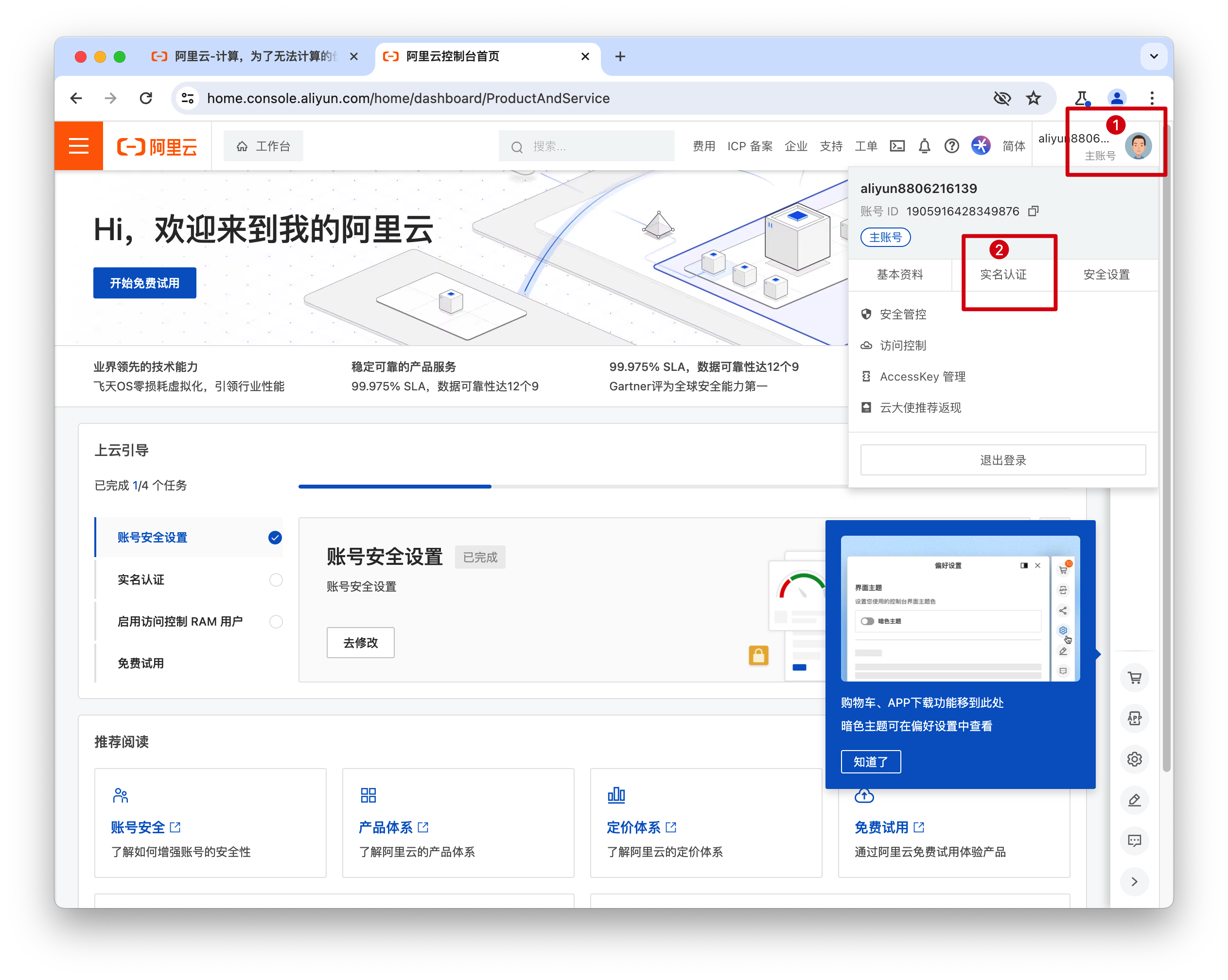Open the preferences gear side icon
Screen dimensions: 1228x980
tap(1135, 759)
